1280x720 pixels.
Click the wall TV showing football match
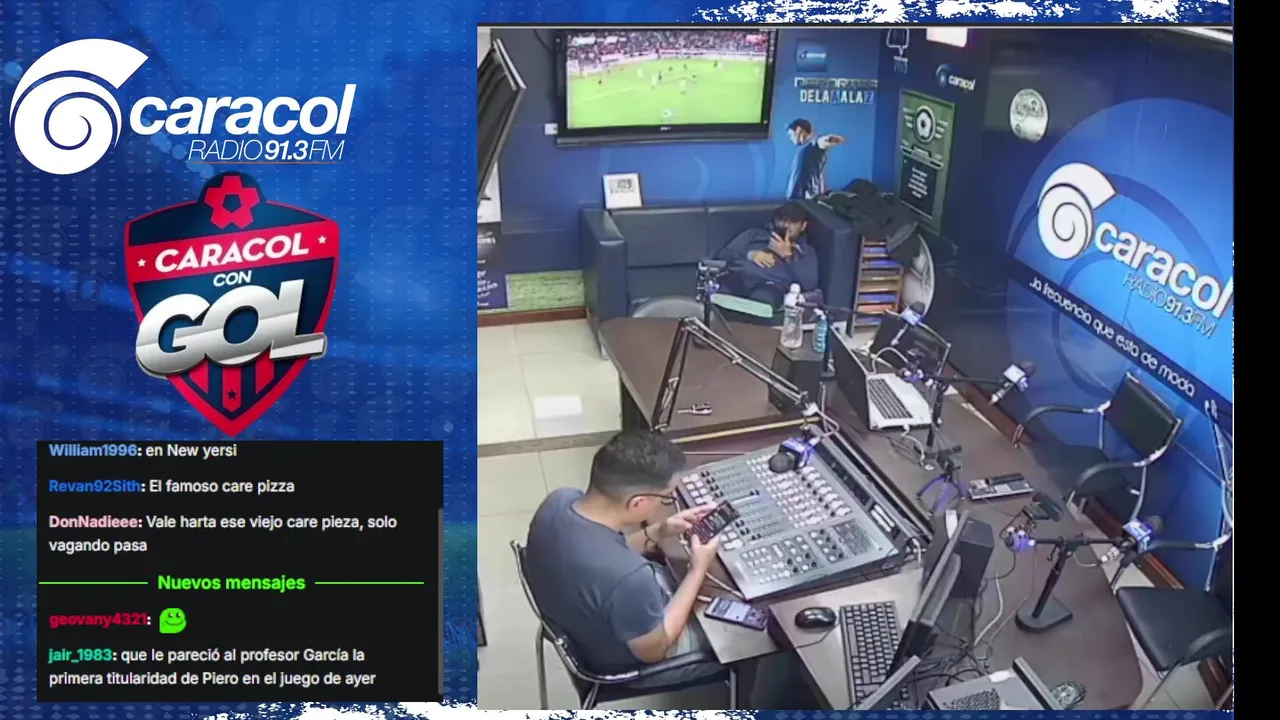667,83
